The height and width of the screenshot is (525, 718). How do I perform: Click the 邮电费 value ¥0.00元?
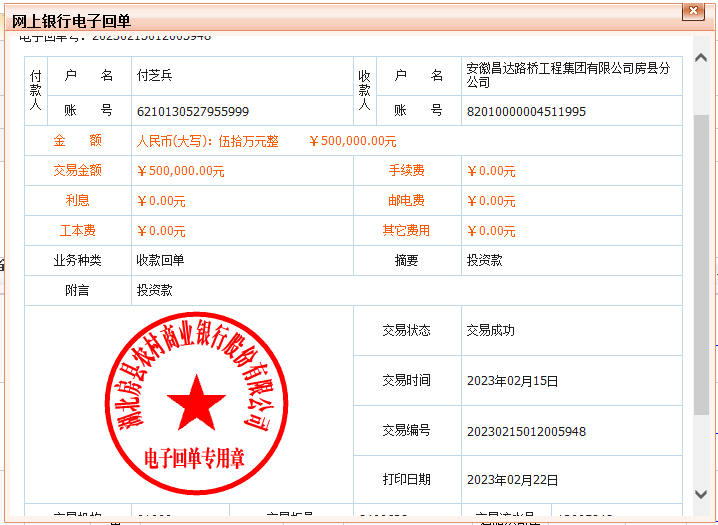tap(491, 201)
